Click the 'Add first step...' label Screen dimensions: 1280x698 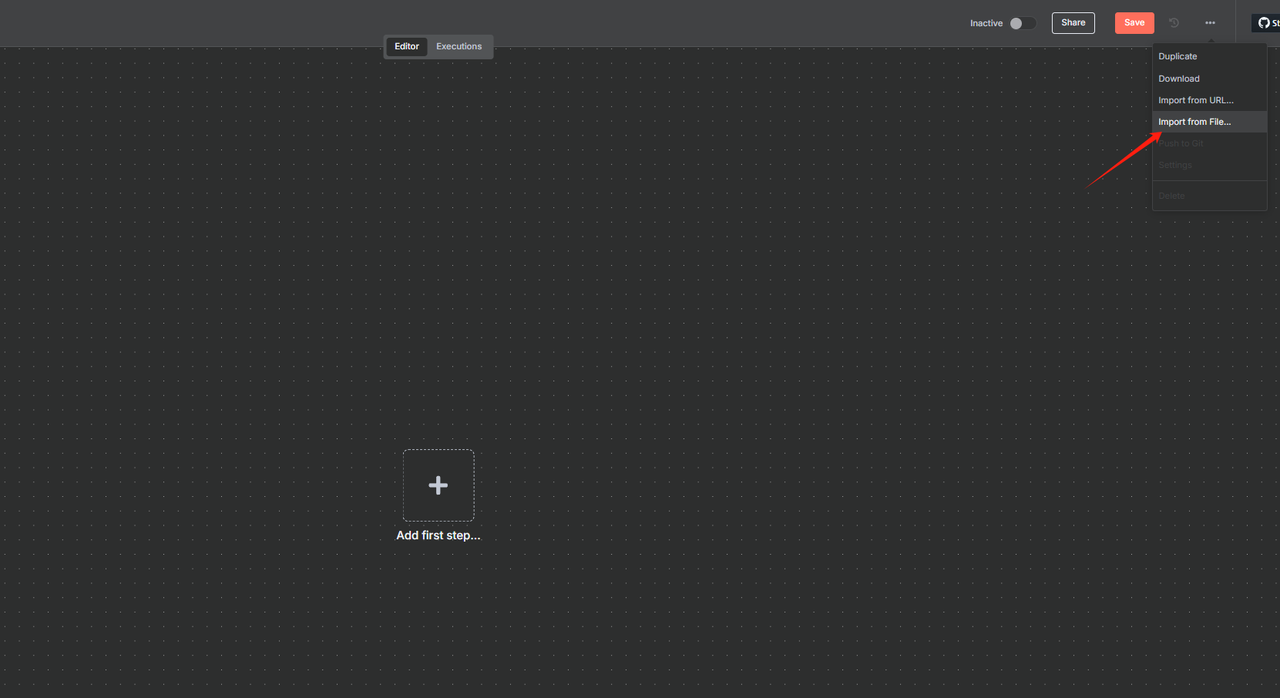pos(438,535)
